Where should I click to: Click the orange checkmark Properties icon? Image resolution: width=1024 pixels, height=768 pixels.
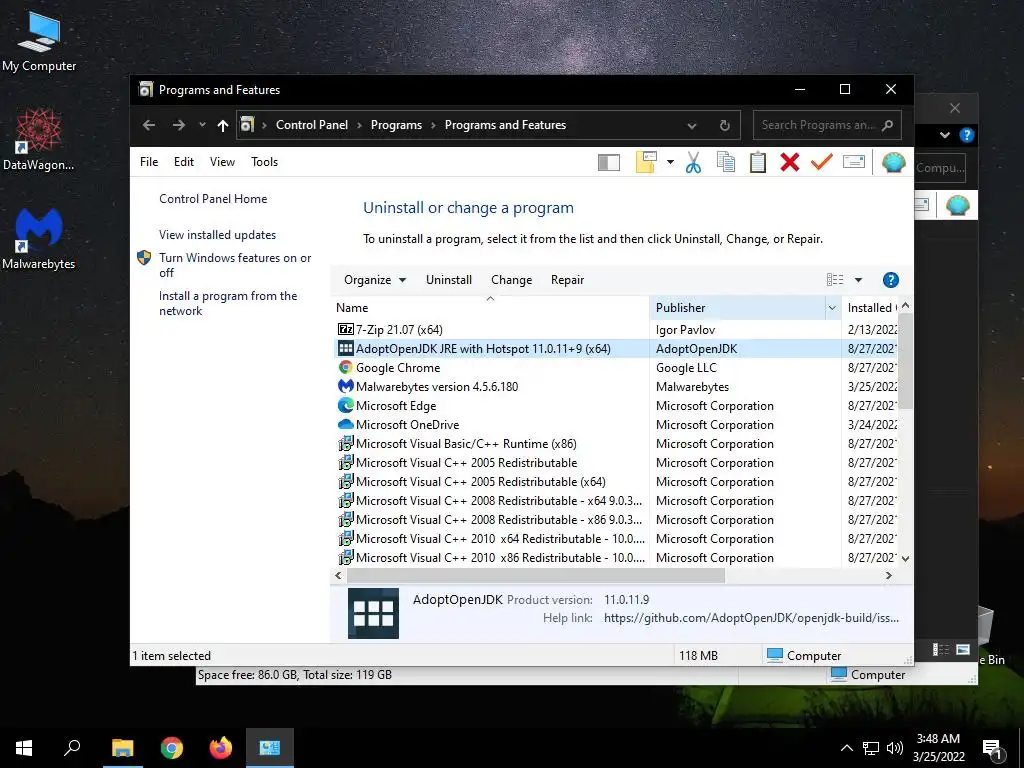822,161
